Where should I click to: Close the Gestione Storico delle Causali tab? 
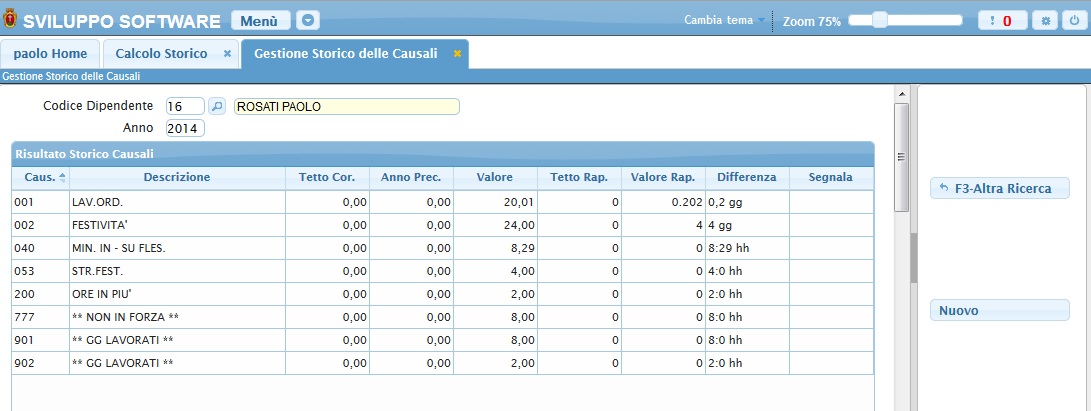(x=457, y=54)
